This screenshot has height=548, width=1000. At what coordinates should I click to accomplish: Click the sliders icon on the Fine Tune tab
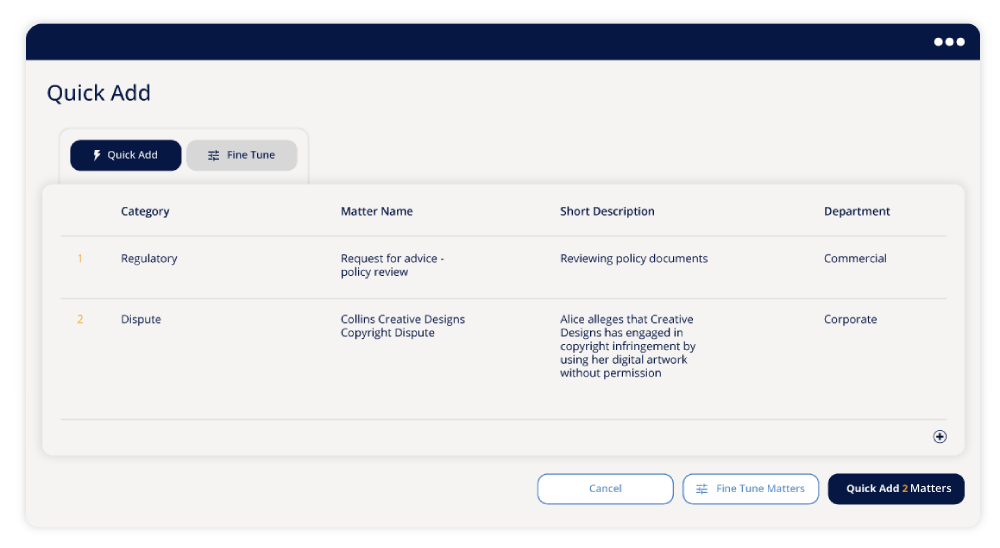tap(213, 156)
